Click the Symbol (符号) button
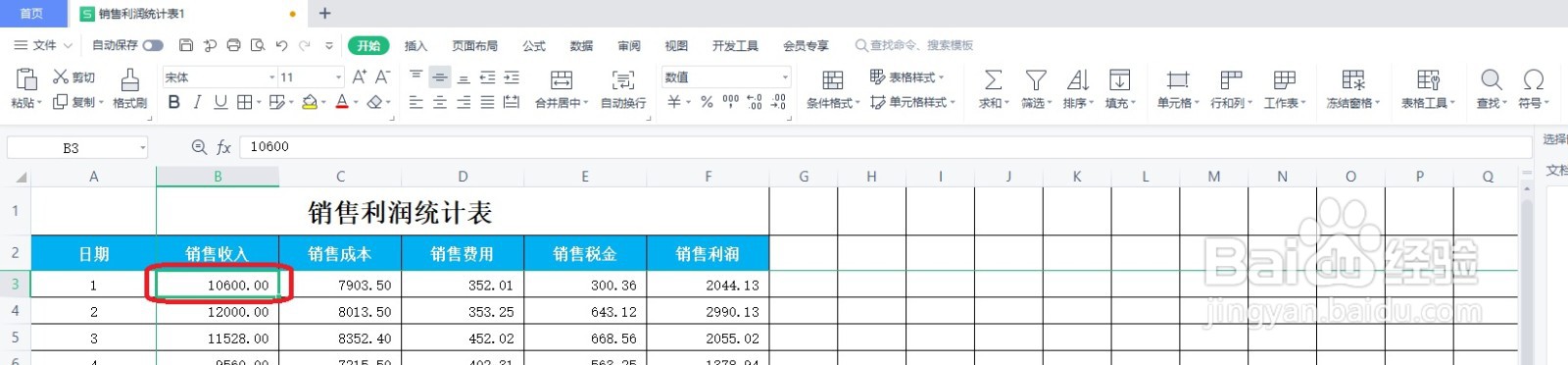 click(x=1534, y=88)
